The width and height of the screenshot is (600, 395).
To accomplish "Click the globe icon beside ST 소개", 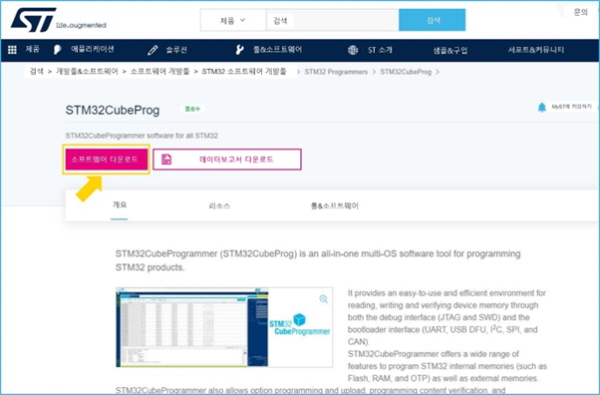I will tap(353, 50).
